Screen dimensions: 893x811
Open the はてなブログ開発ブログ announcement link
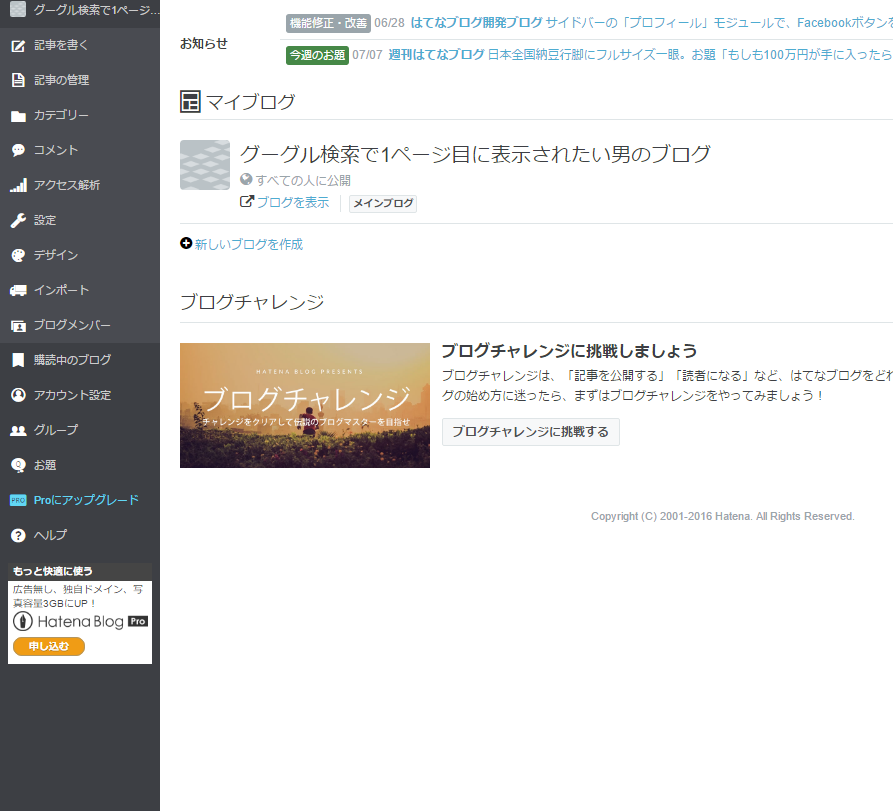[x=476, y=23]
